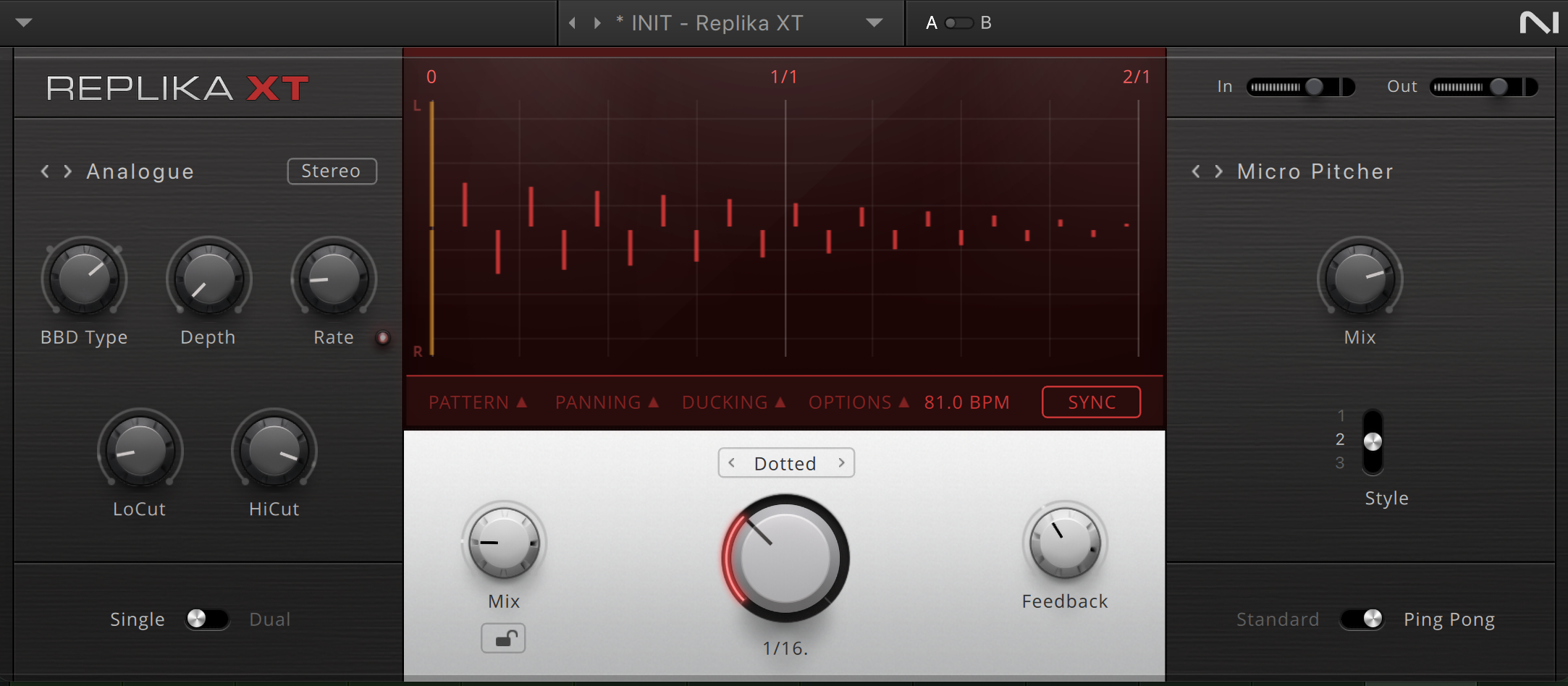Toggle the SYNC button
This screenshot has height=686, width=1568.
(1092, 402)
